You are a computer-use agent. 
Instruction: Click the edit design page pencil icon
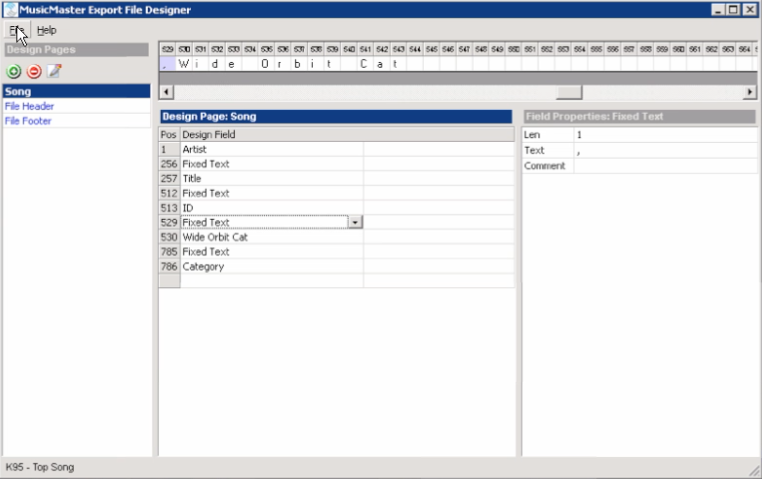53,71
